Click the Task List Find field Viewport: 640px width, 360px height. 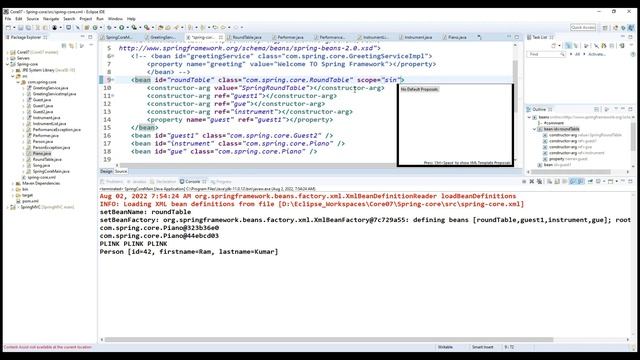pos(546,54)
